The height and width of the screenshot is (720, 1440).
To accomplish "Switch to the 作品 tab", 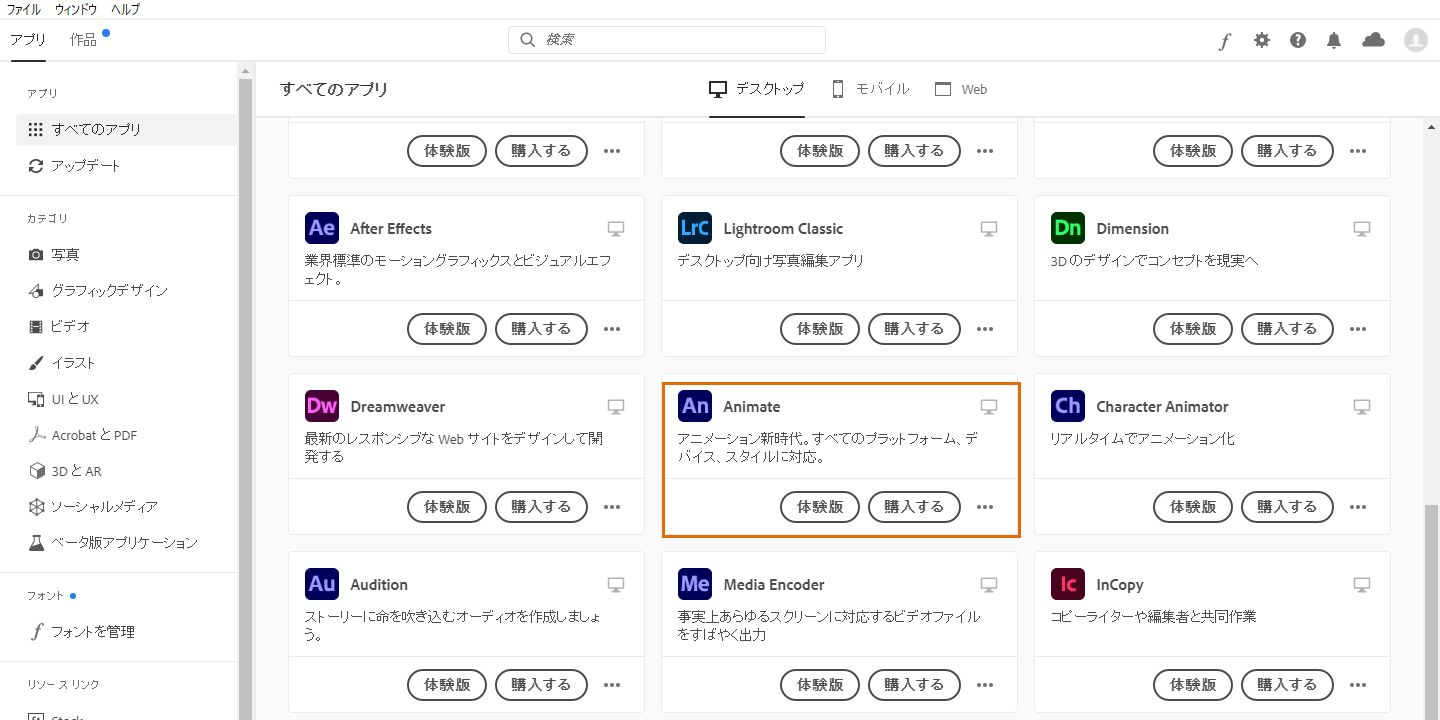I will (84, 40).
